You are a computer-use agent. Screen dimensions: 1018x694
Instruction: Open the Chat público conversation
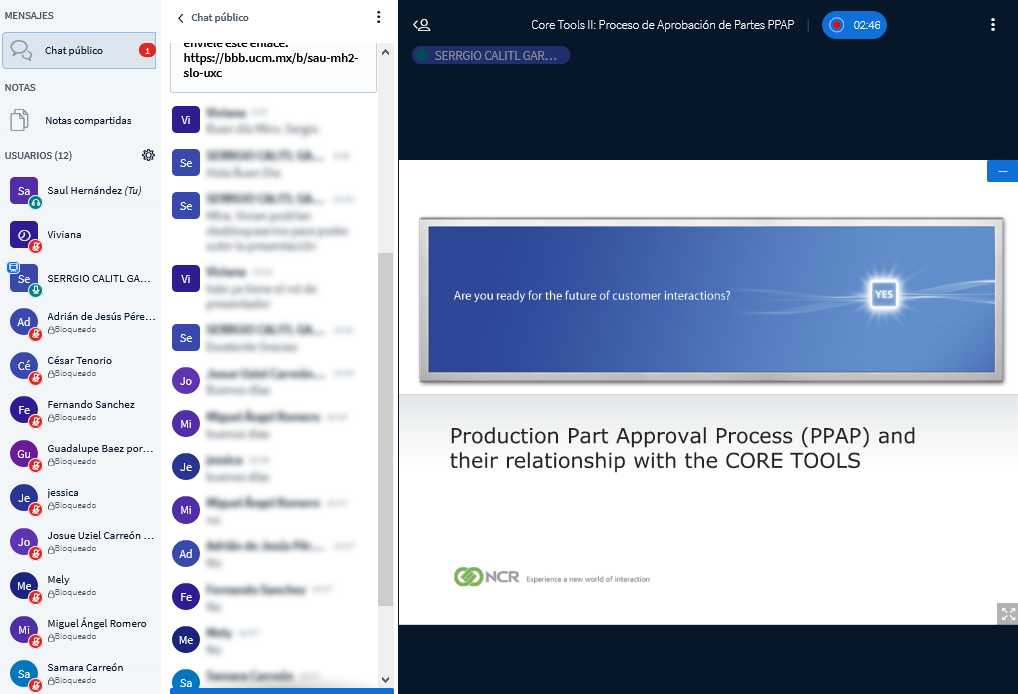79,51
